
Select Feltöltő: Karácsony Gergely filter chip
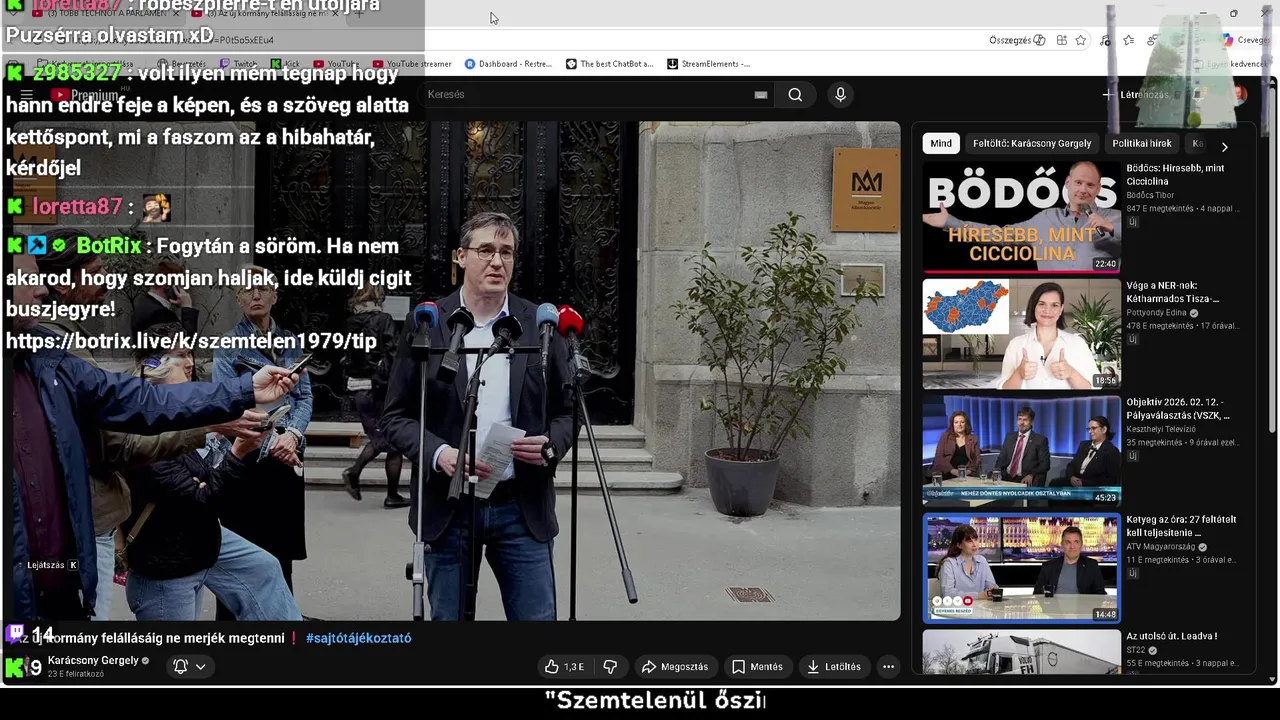1032,143
